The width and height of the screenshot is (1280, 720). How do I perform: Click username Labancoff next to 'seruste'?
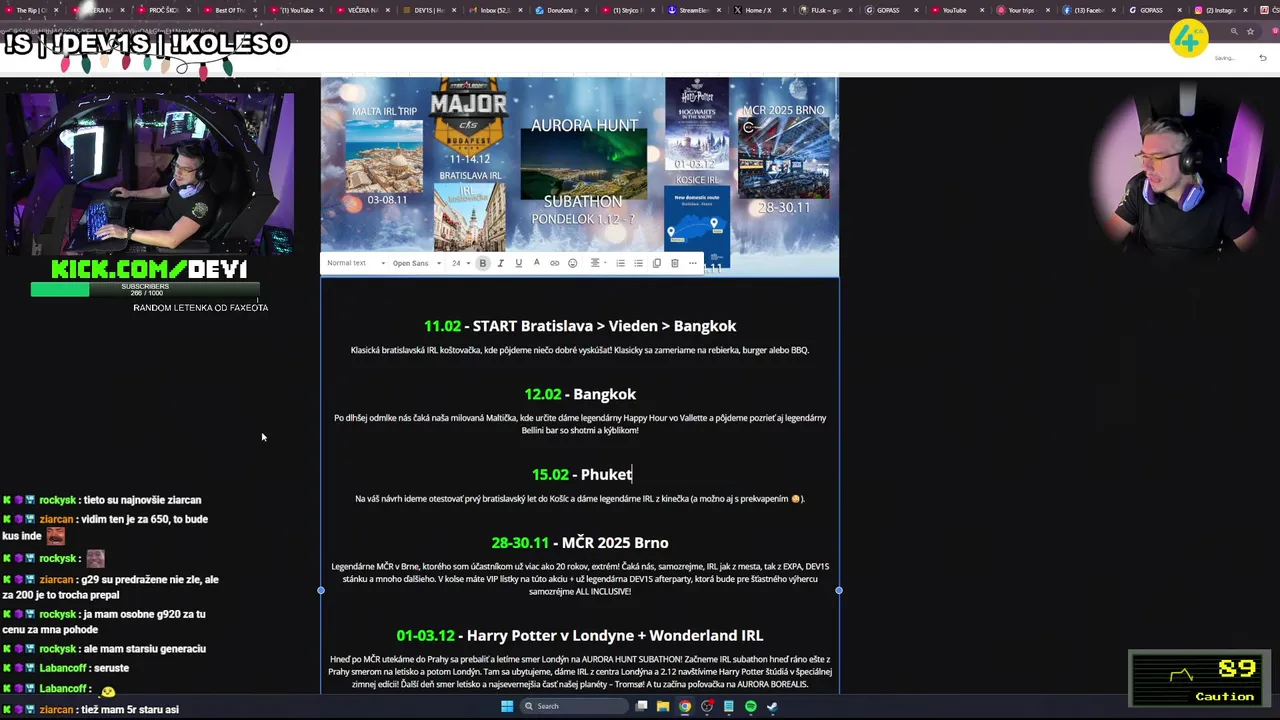click(x=64, y=668)
